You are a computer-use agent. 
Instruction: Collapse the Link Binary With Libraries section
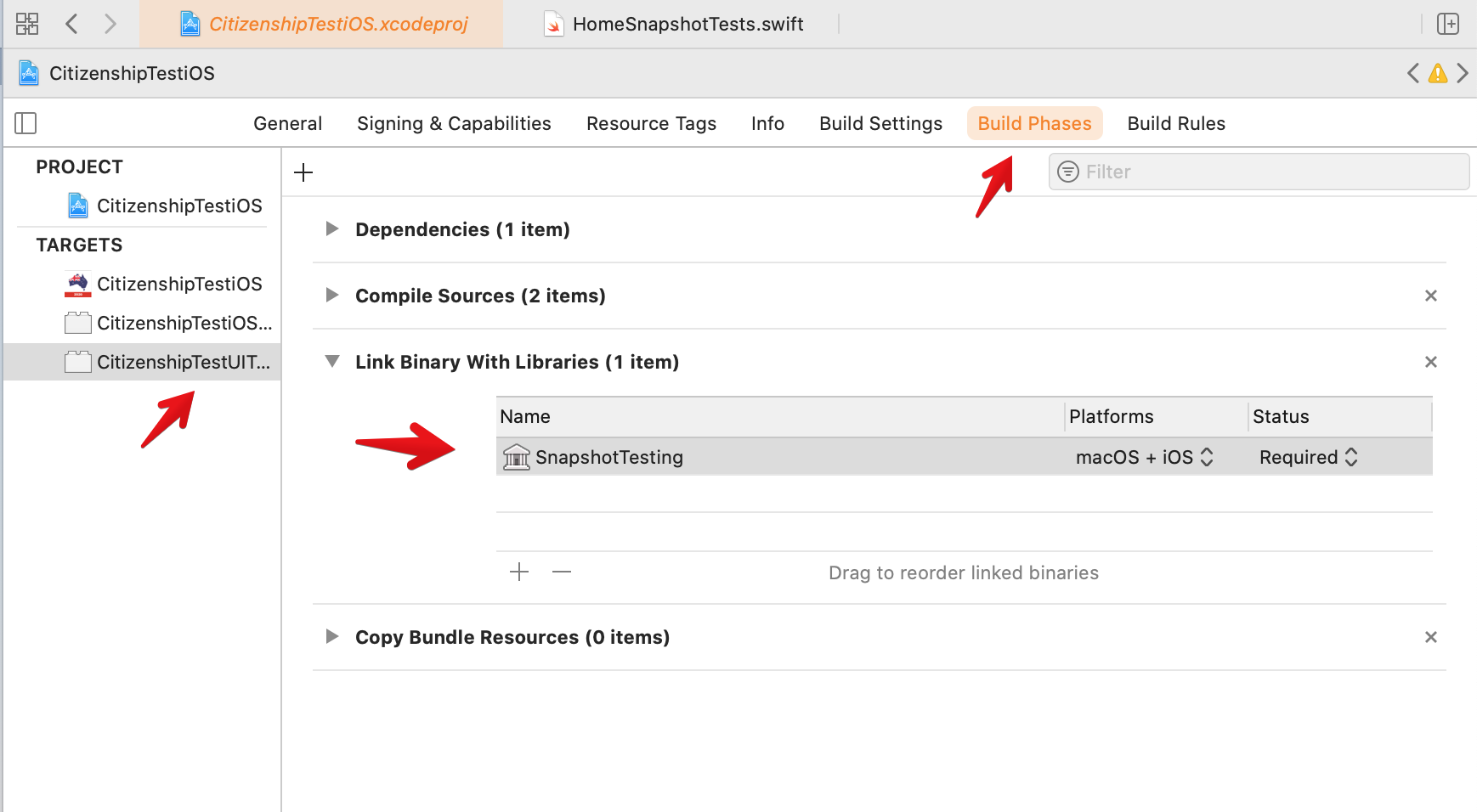[332, 361]
